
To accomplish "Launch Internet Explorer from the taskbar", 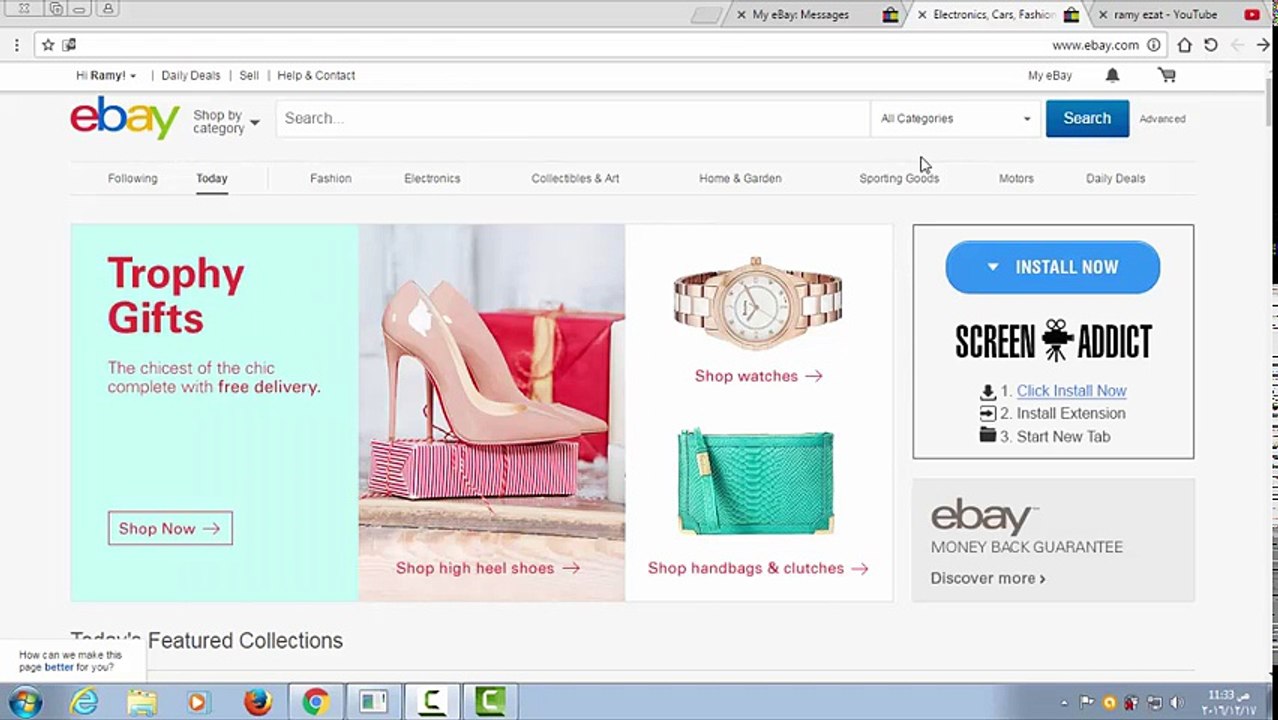I will [84, 702].
